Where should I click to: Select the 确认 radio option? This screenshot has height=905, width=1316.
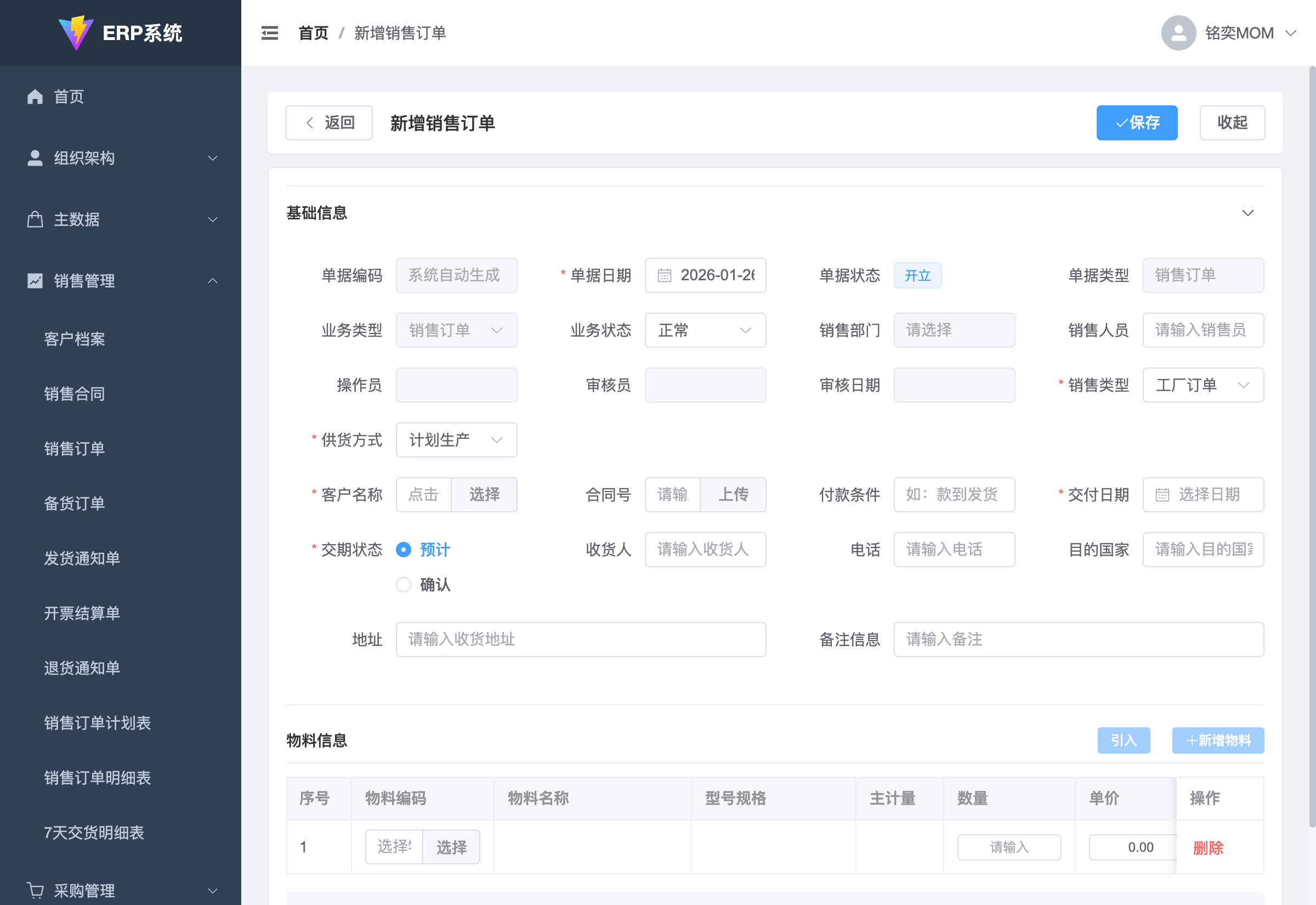click(x=404, y=585)
